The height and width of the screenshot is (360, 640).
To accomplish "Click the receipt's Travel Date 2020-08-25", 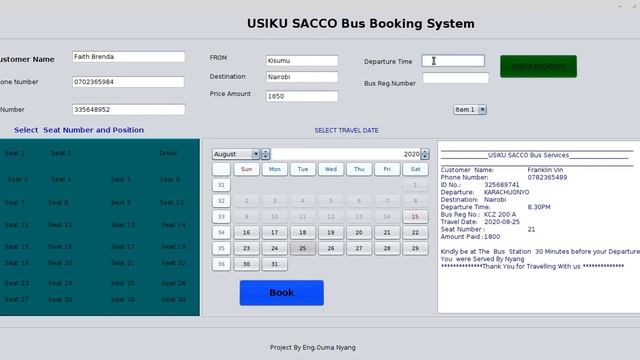I will [480, 222].
